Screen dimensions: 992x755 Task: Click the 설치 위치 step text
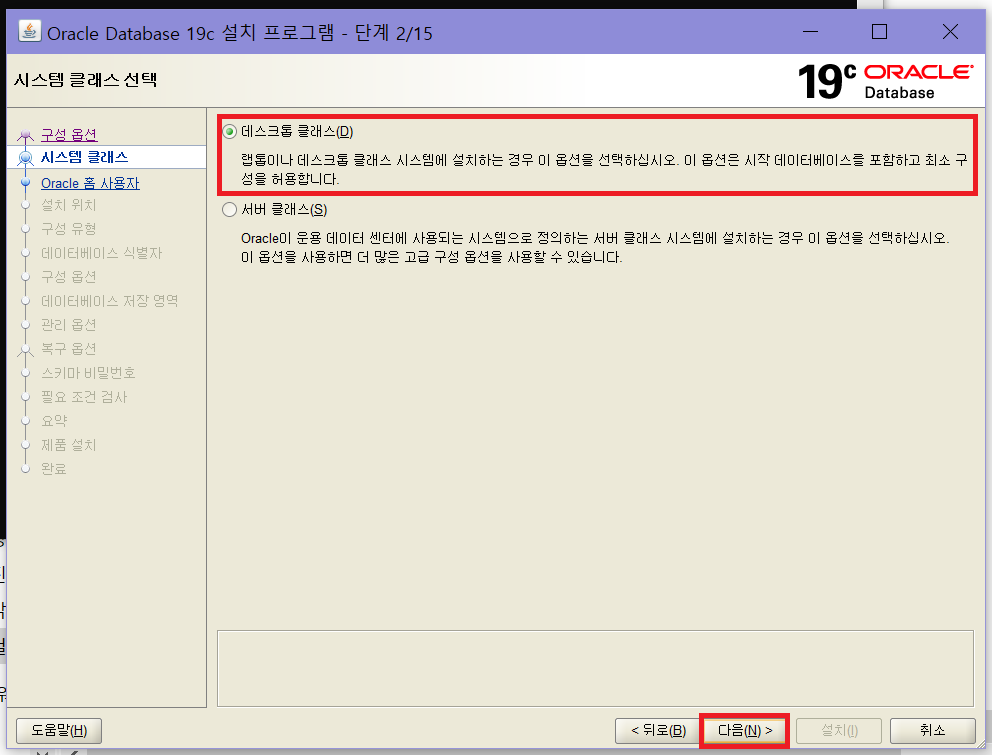coord(68,205)
